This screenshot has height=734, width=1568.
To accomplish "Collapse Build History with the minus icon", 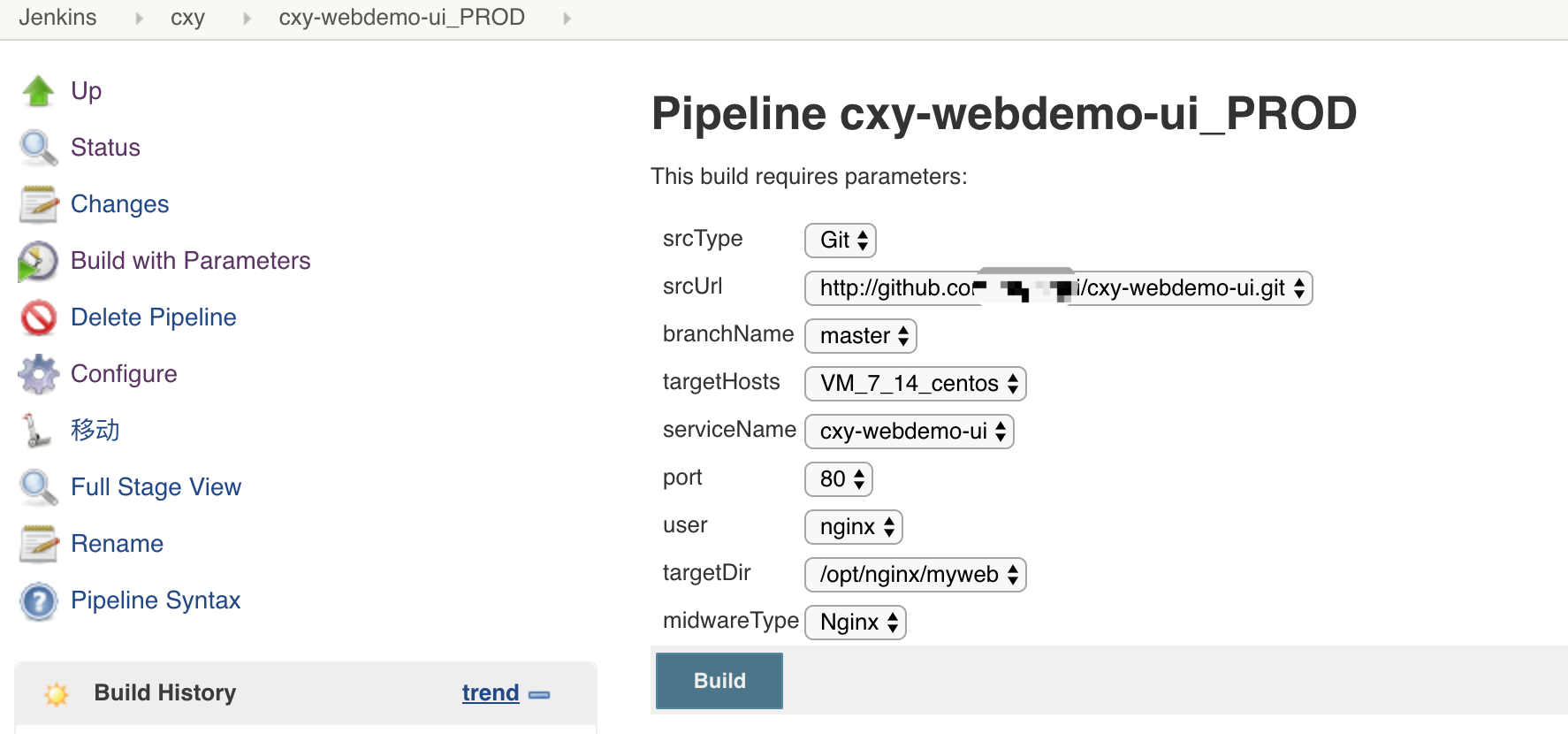I will 539,695.
